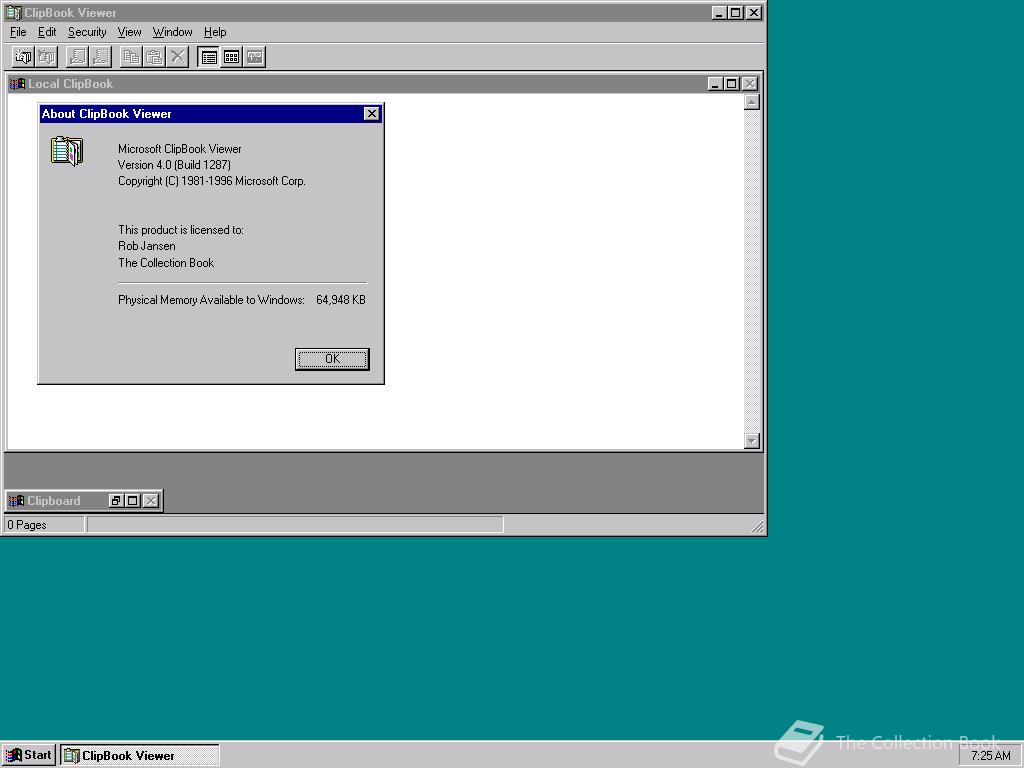Click 'The Collection Book' text in dialog
1024x768 pixels.
pyautogui.click(x=166, y=263)
